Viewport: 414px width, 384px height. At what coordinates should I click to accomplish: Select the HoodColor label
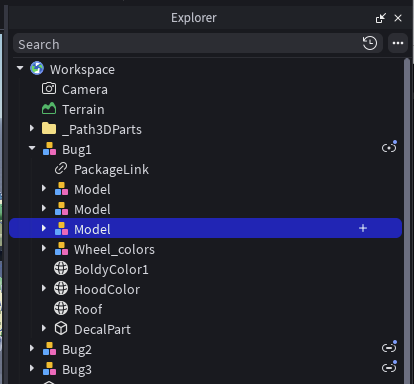(x=107, y=289)
